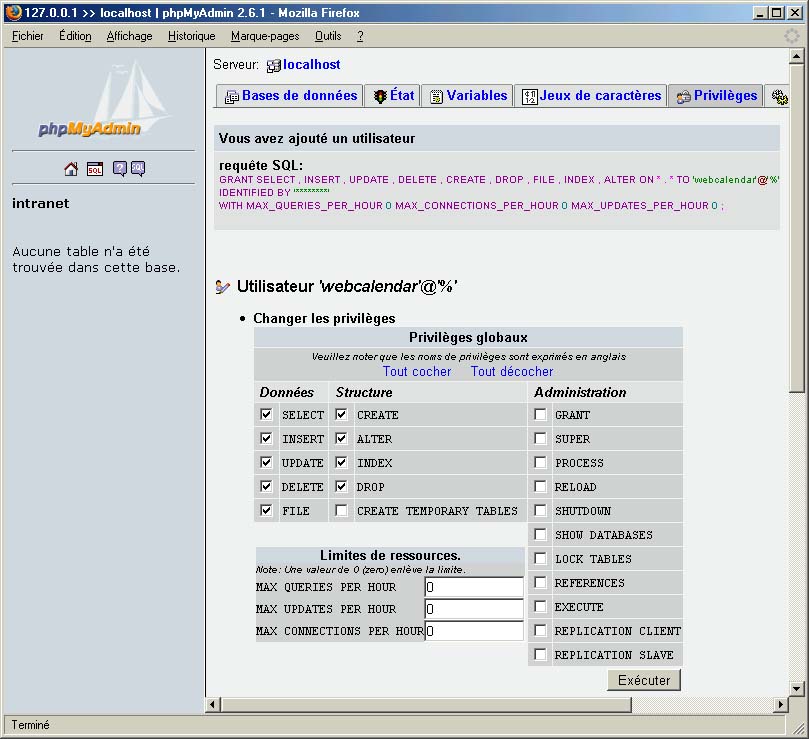The height and width of the screenshot is (739, 809).
Task: Uncheck the UPDATE privilege
Action: click(x=266, y=462)
